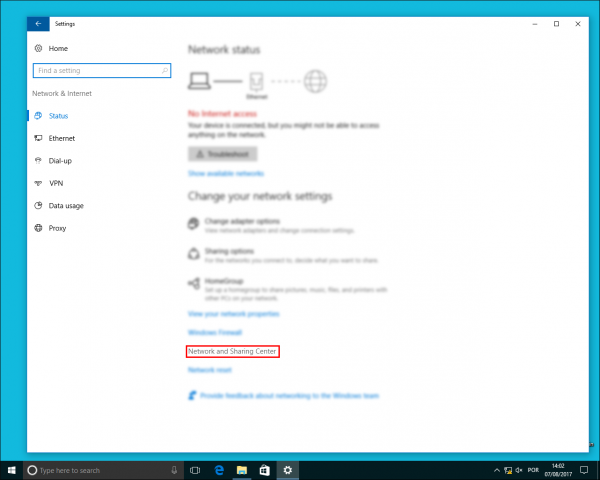Click the Troubleshoot button
600x480 pixels.
(x=222, y=154)
